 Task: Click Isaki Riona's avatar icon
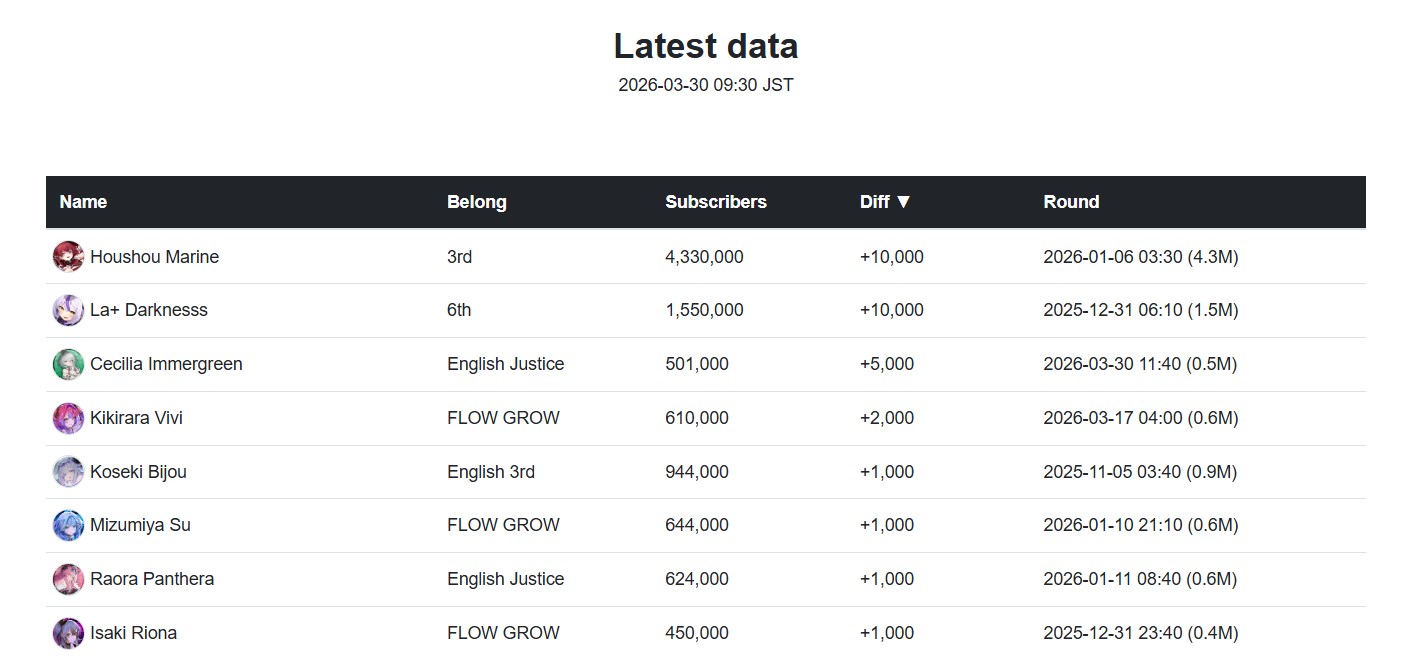(x=68, y=633)
